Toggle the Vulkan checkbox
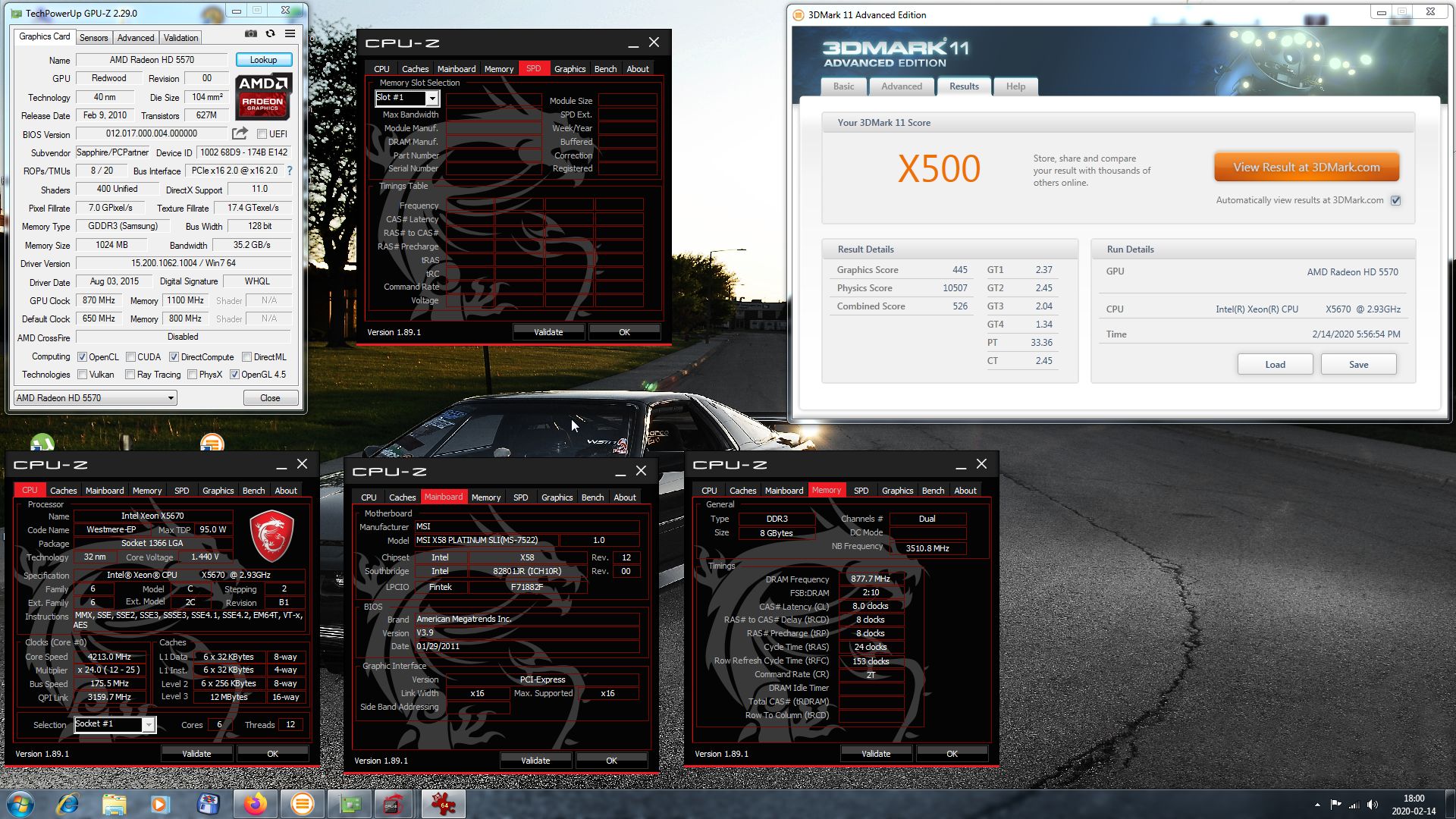 point(82,375)
